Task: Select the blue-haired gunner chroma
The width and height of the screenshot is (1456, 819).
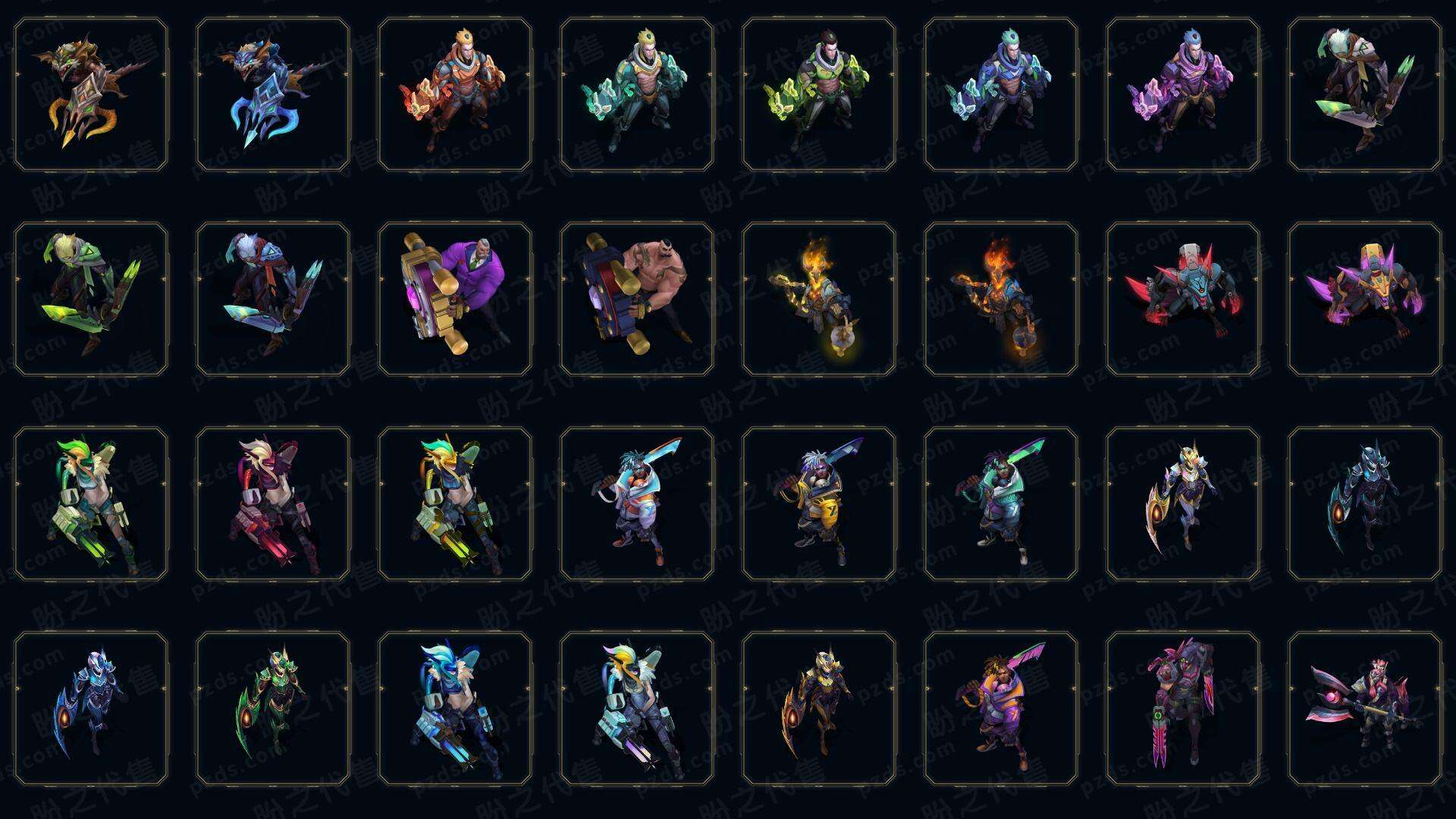Action: pos(455,708)
